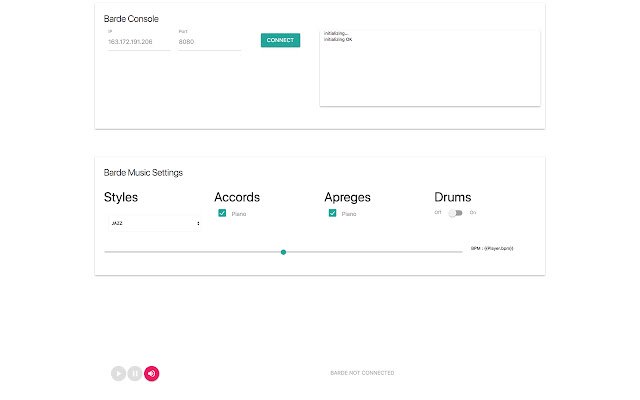640x400 pixels.
Task: Click the Drums 'On' label
Action: click(x=473, y=212)
